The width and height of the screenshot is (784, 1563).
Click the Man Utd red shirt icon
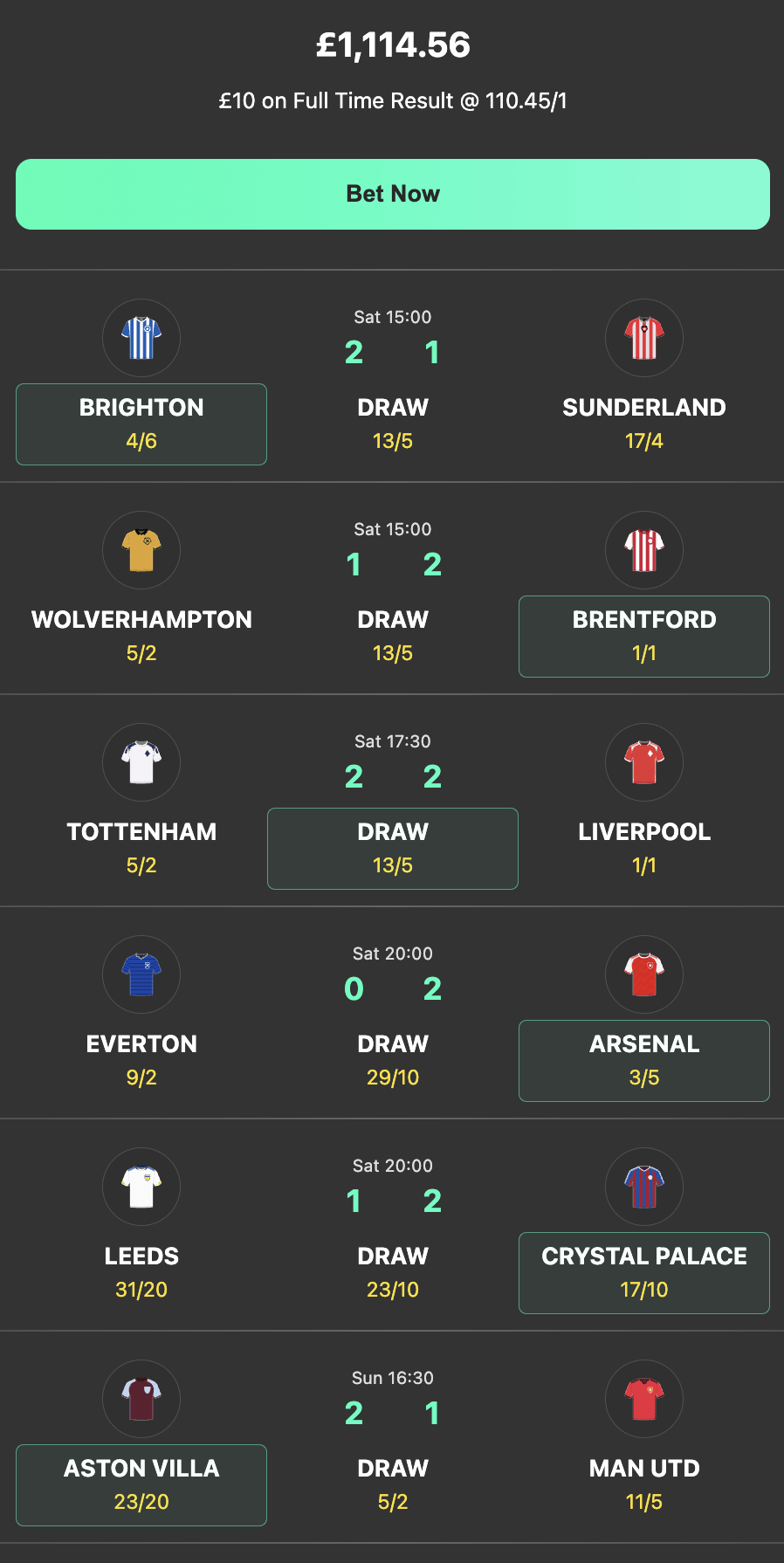click(643, 1399)
